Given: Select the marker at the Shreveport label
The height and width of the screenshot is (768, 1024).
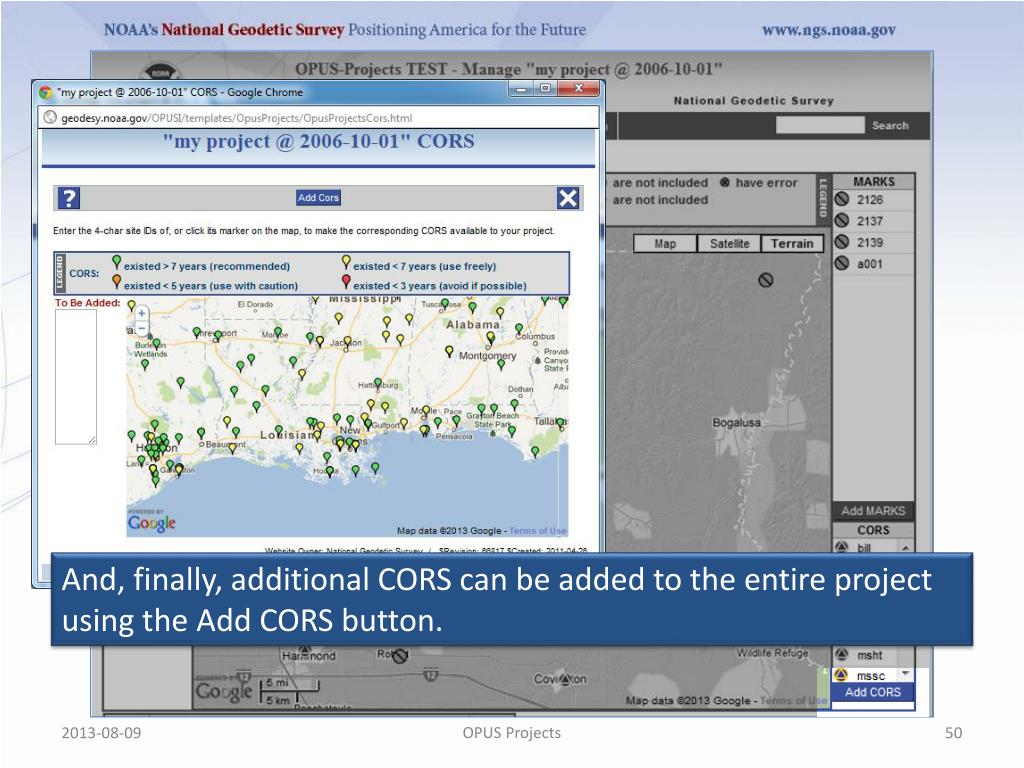Looking at the screenshot, I should [217, 336].
